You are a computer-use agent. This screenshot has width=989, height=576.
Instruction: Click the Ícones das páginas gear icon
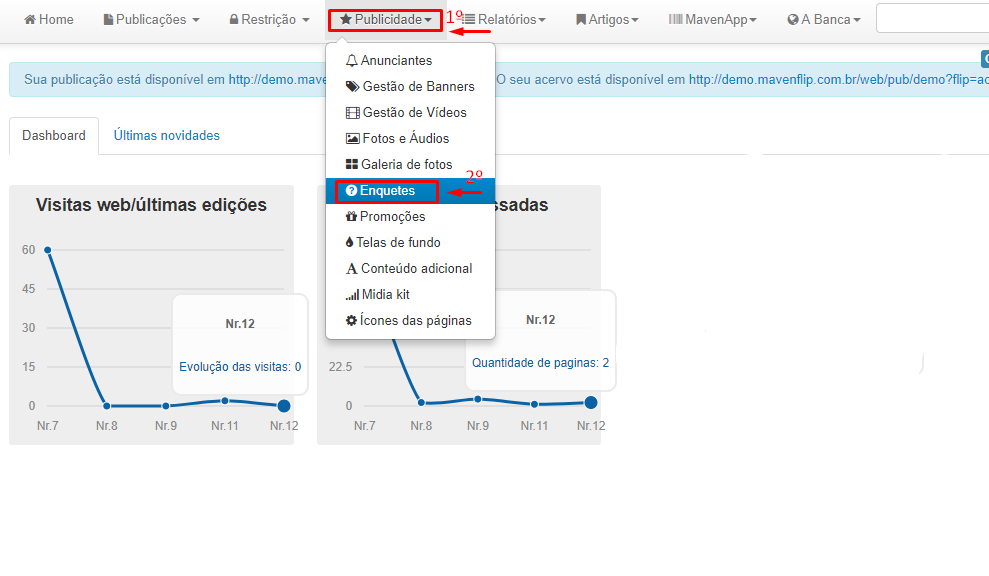pos(351,320)
